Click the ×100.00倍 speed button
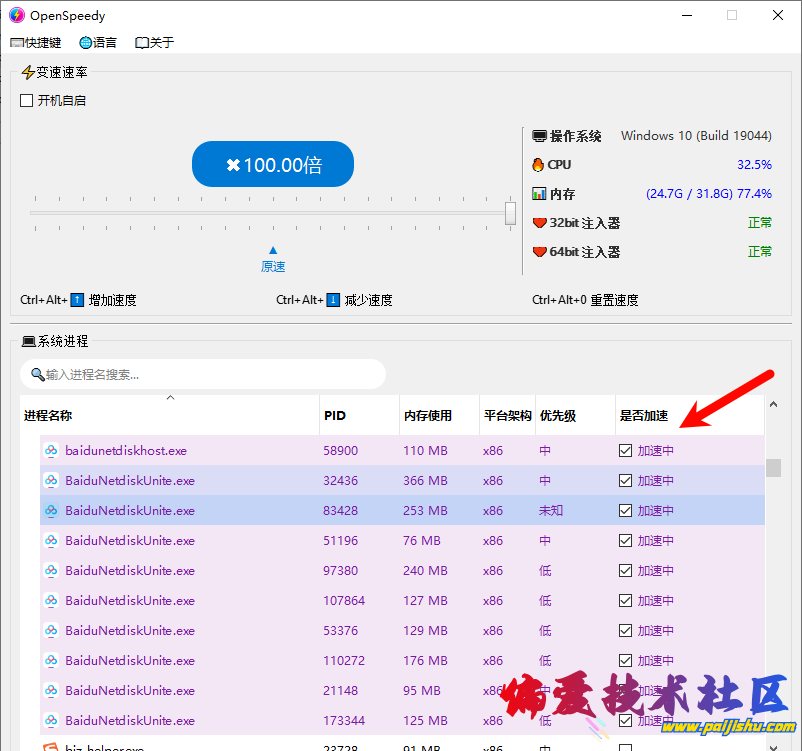This screenshot has height=751, width=802. (x=272, y=165)
